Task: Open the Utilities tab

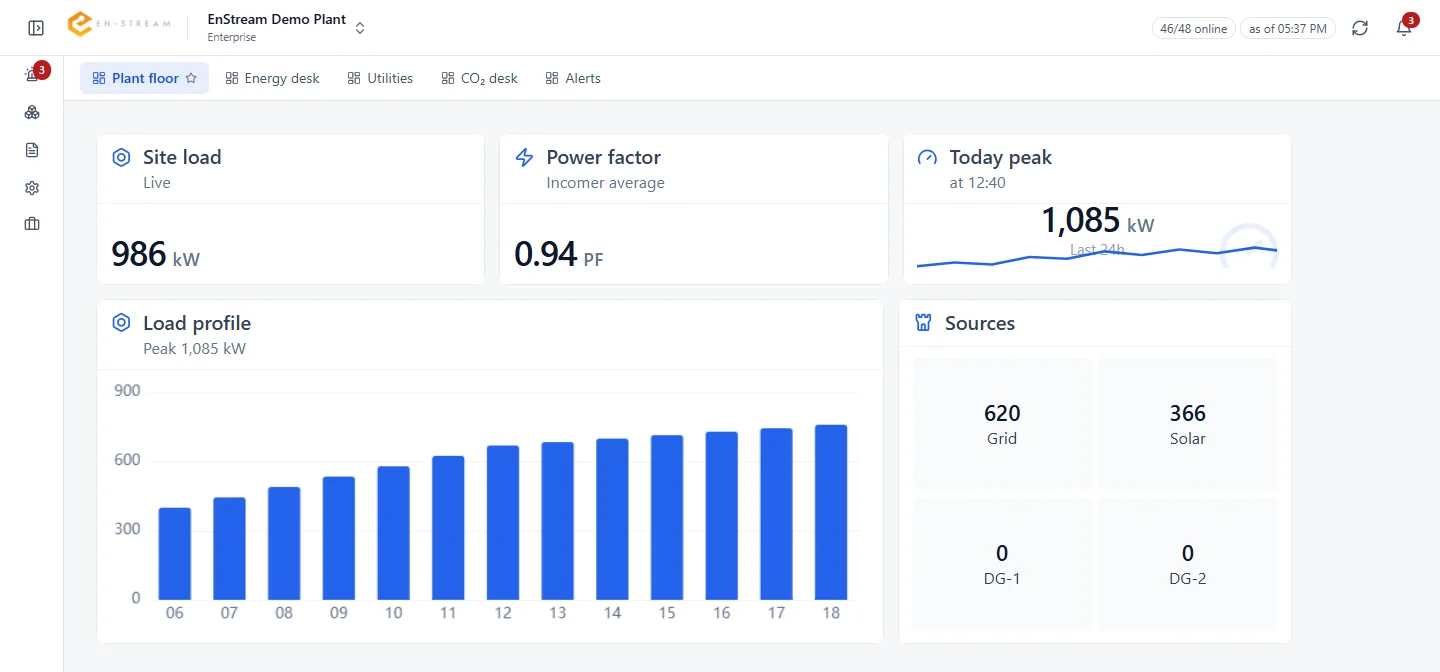Action: [380, 78]
